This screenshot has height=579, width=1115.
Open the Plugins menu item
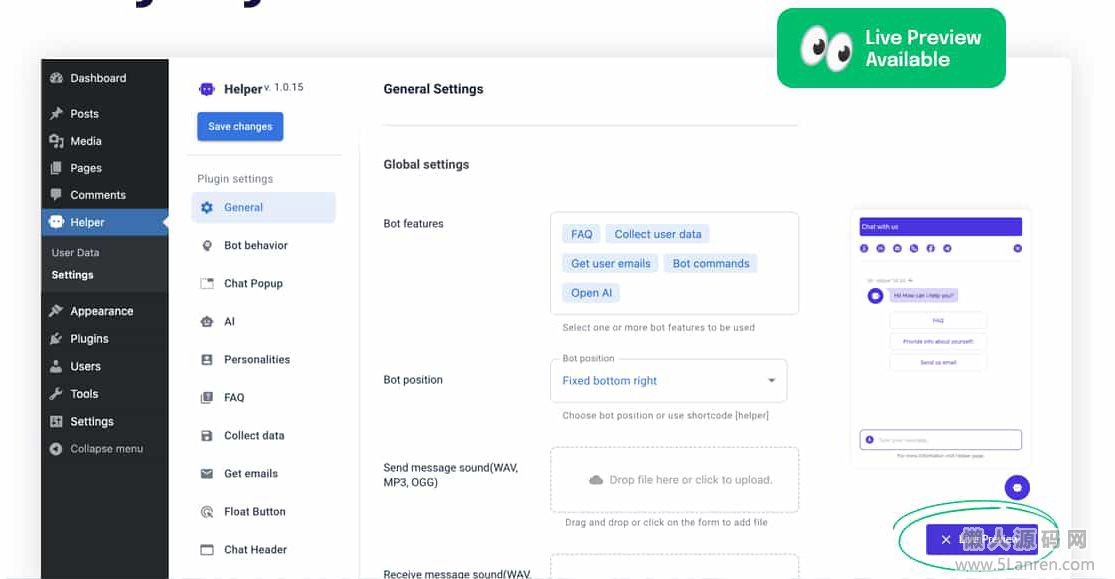pos(105,339)
